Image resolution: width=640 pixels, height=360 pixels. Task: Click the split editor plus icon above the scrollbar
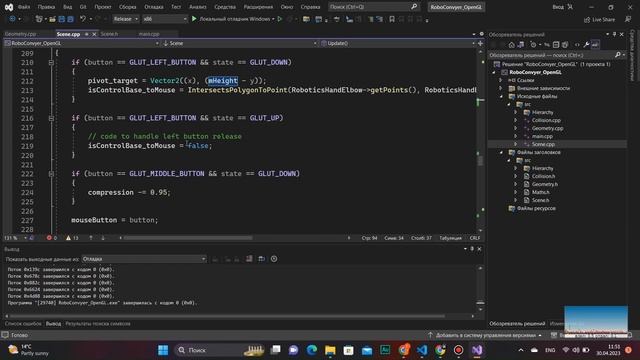(x=480, y=43)
